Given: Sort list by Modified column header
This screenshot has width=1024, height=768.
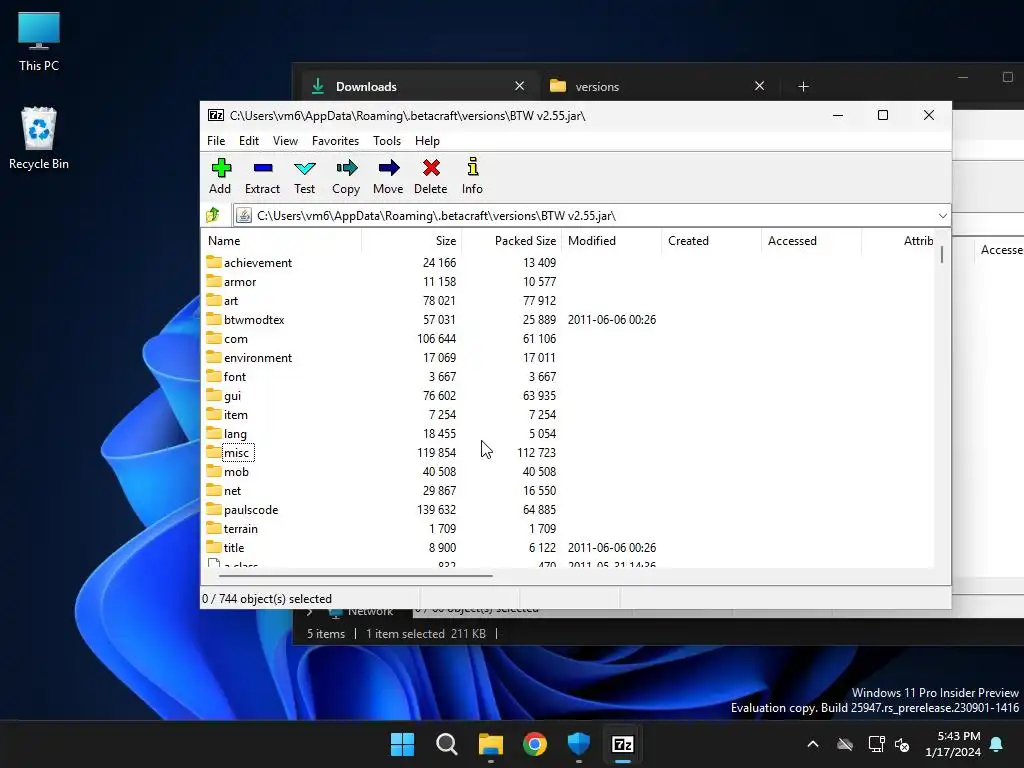Looking at the screenshot, I should [592, 241].
